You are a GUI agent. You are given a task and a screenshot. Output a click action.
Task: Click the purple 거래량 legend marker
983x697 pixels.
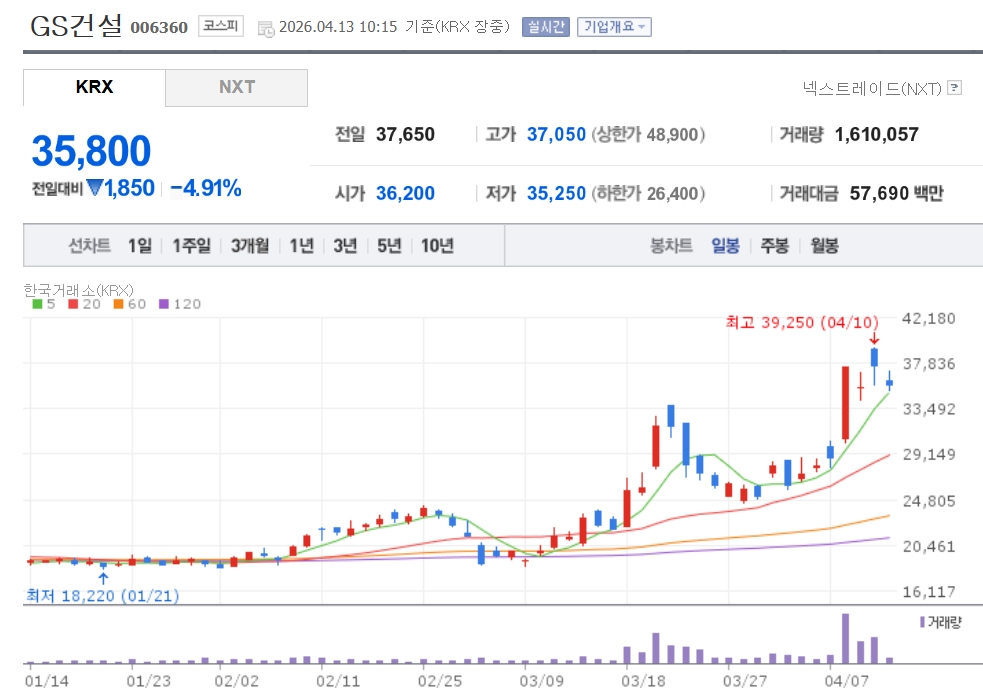pos(921,622)
